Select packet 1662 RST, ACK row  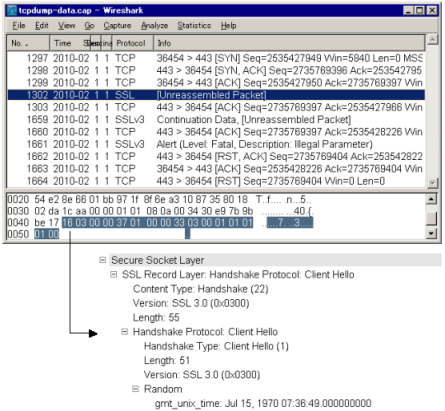click(x=216, y=157)
